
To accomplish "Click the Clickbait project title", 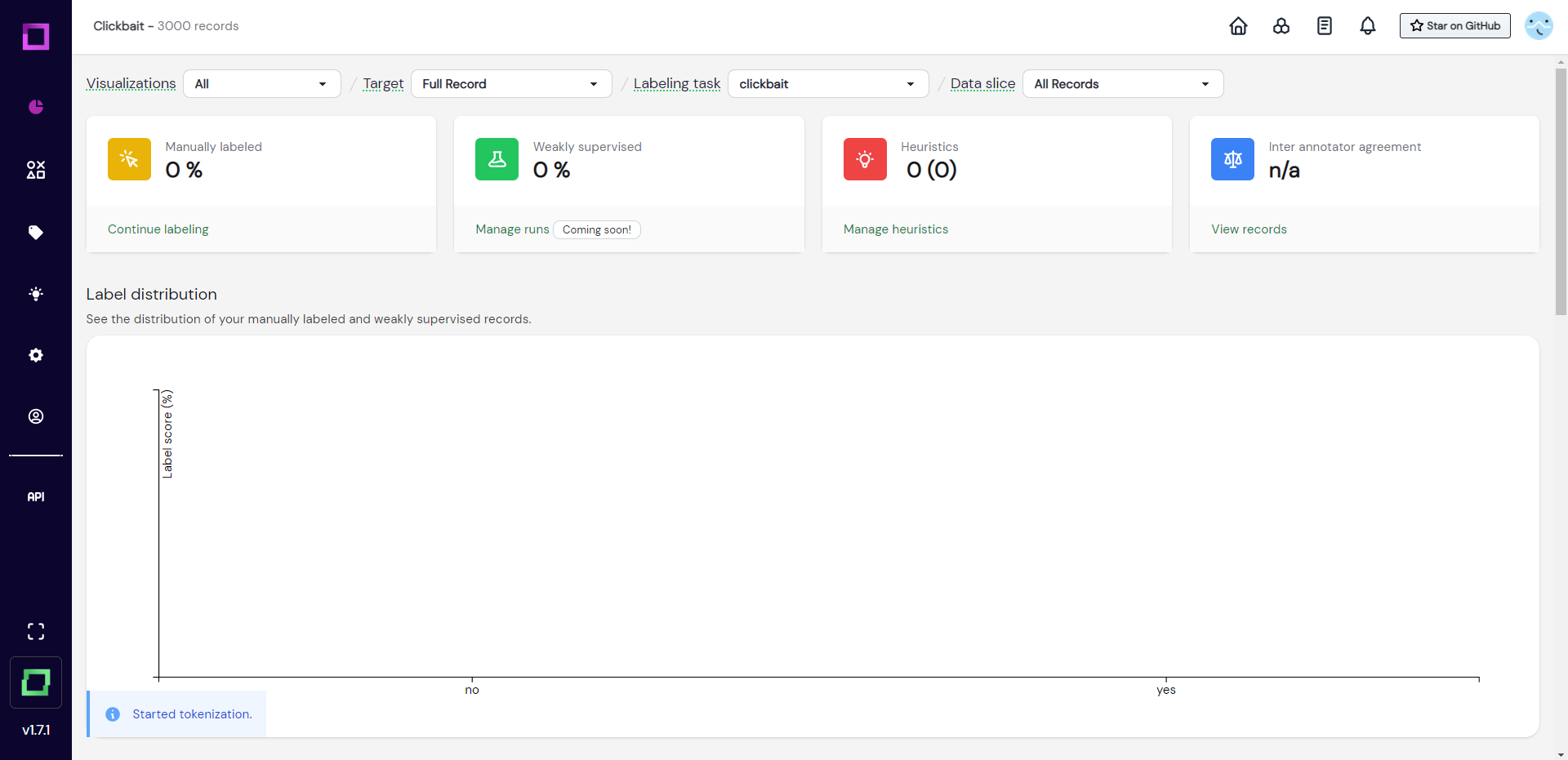I will pos(118,26).
